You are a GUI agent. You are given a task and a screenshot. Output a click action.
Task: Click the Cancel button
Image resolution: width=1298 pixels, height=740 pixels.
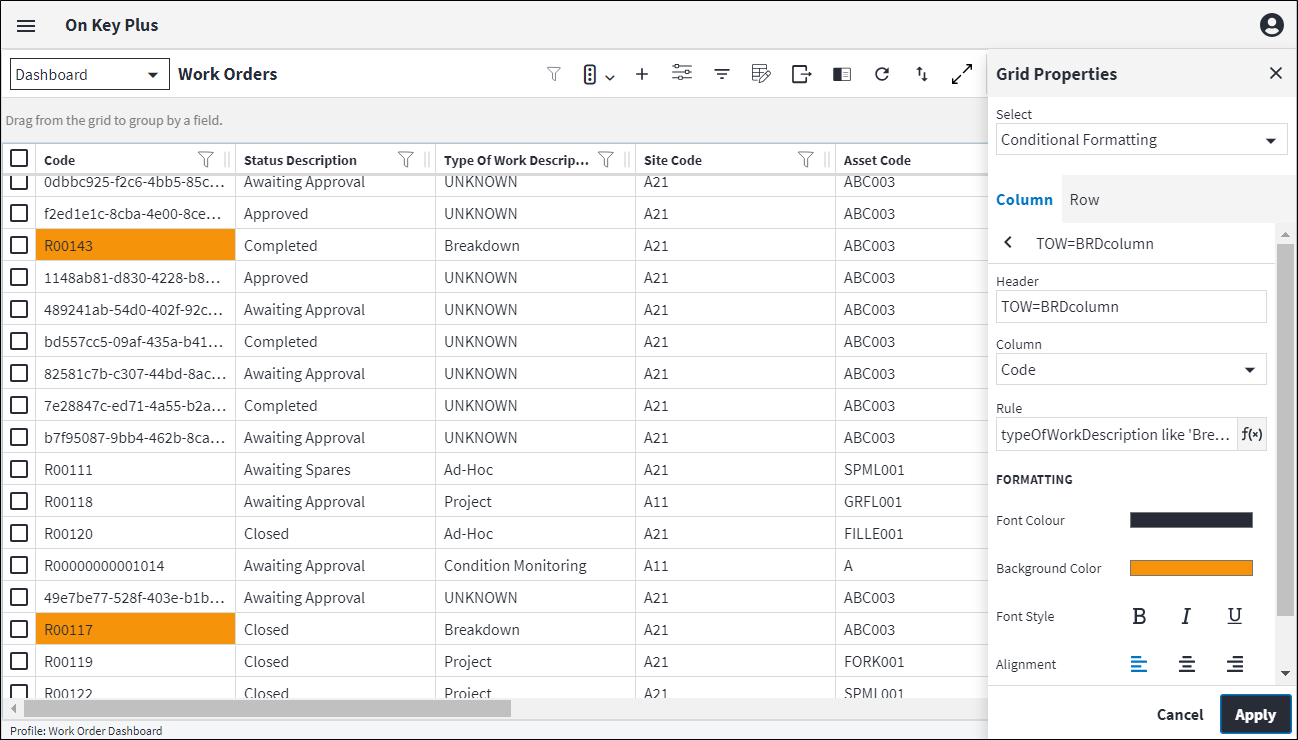[1180, 714]
